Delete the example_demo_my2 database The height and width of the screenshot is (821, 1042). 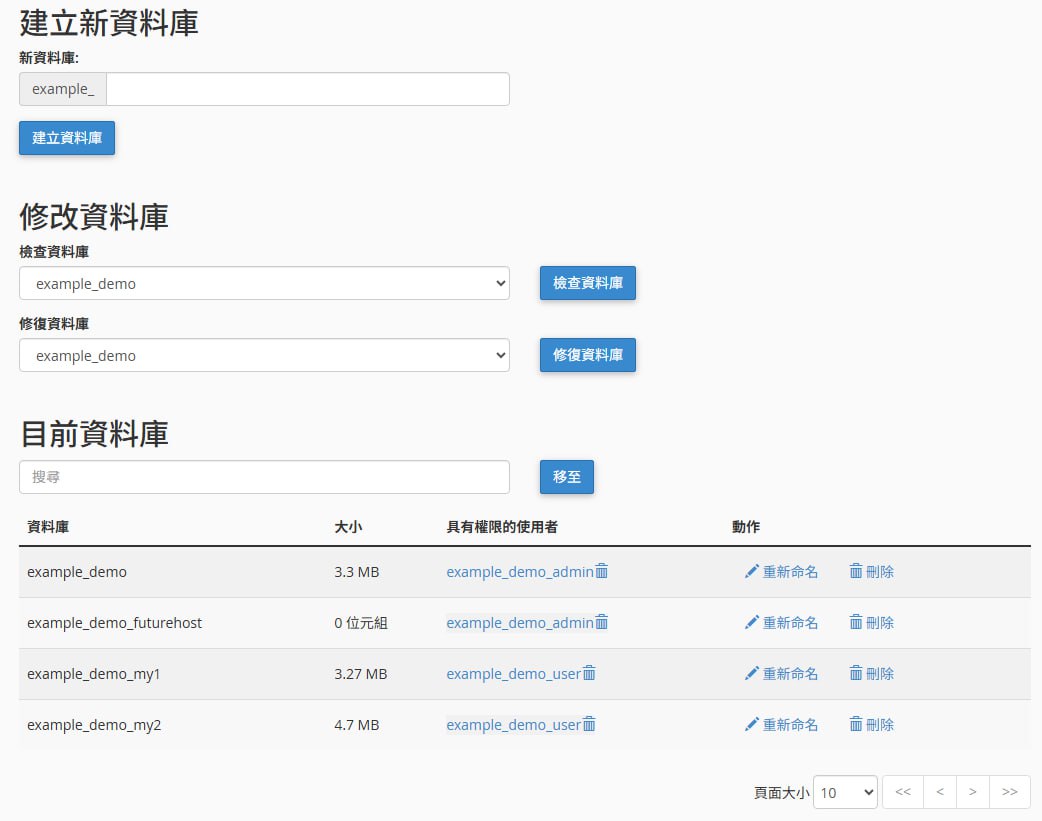(871, 724)
